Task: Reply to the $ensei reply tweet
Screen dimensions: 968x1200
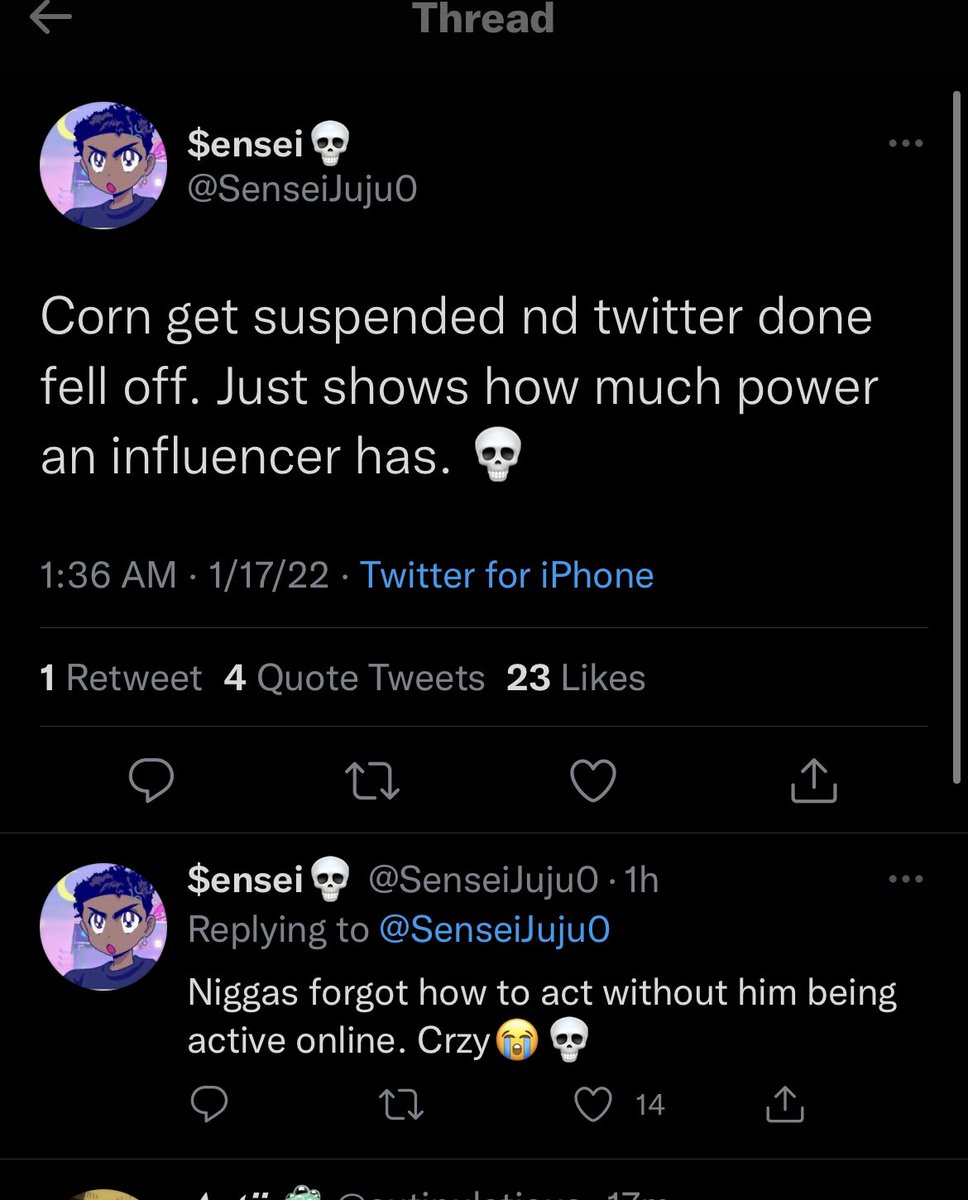Action: (x=209, y=1104)
